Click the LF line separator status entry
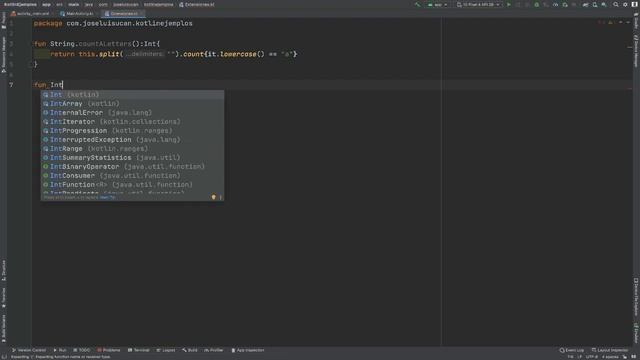The height and width of the screenshot is (360, 640). point(580,357)
